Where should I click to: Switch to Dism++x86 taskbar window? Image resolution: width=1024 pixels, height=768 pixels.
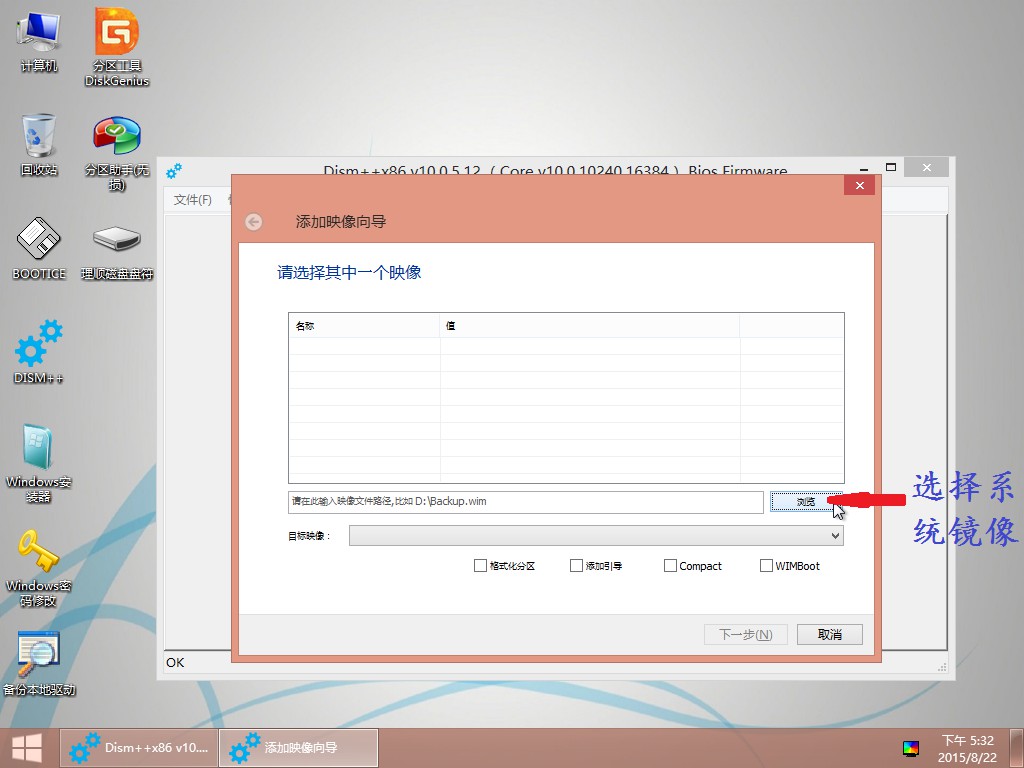[139, 748]
